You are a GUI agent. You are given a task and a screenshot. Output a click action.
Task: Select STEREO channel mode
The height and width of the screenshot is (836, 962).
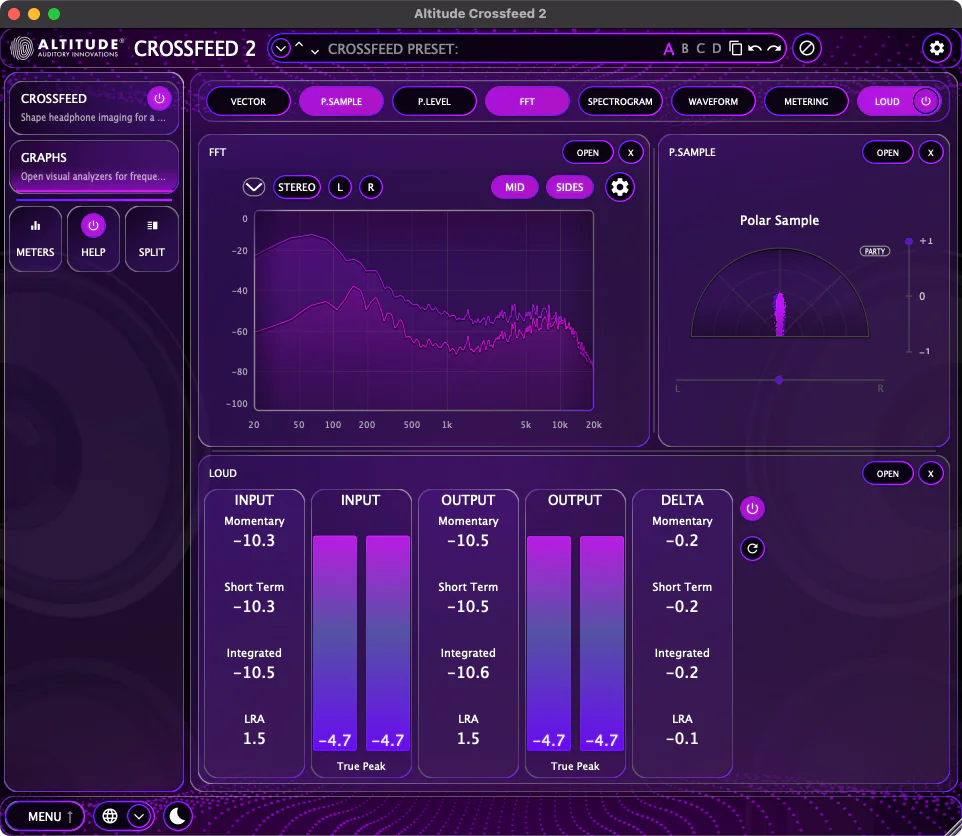point(296,187)
